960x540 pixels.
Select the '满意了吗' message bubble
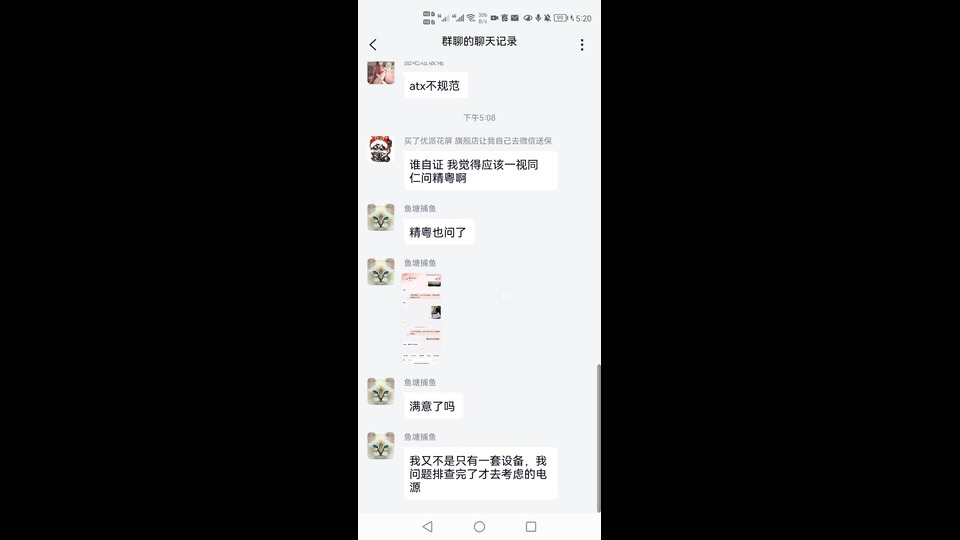click(433, 406)
